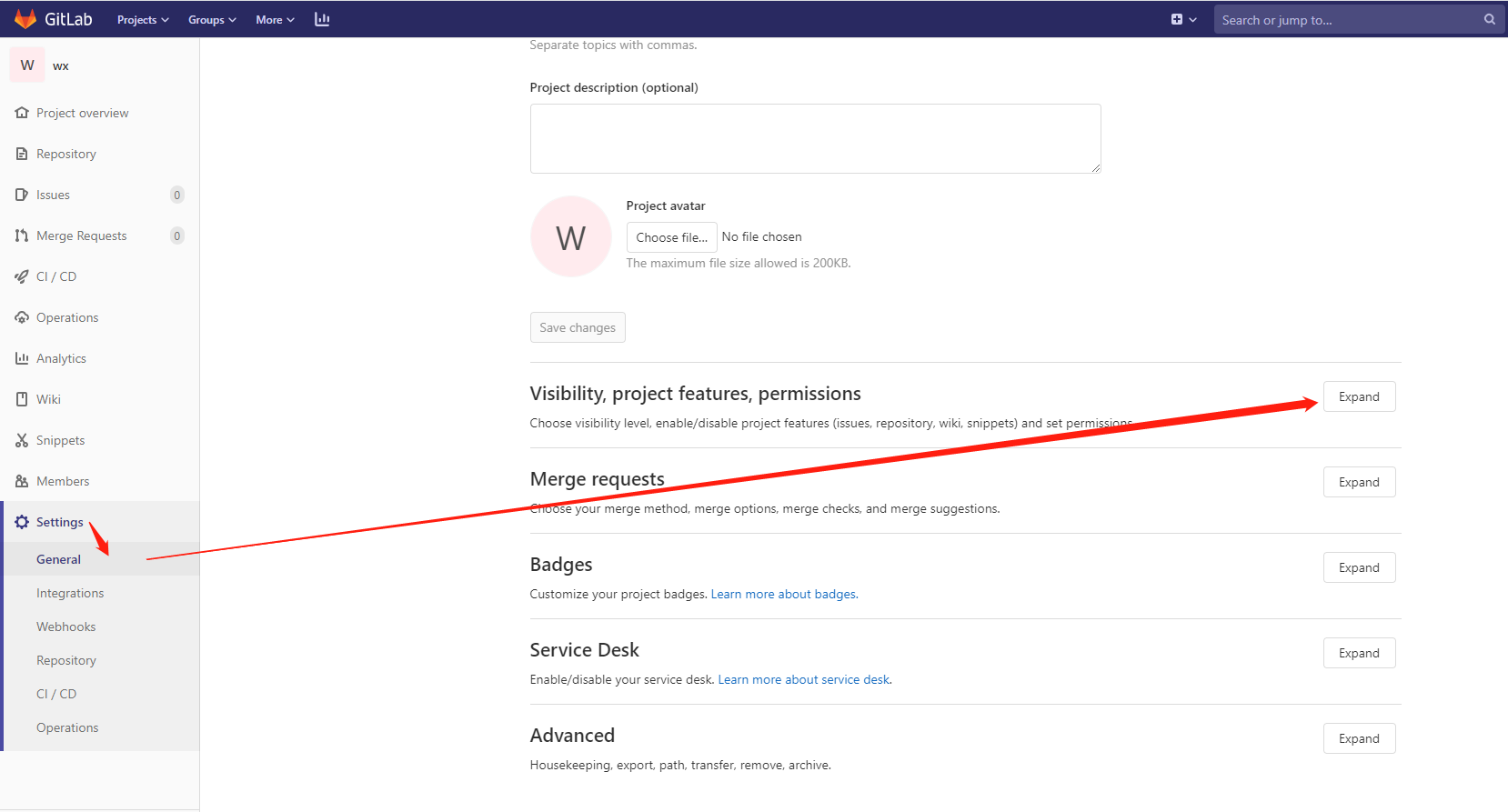Open the Project overview sidebar icon
The width and height of the screenshot is (1508, 812).
(x=22, y=112)
